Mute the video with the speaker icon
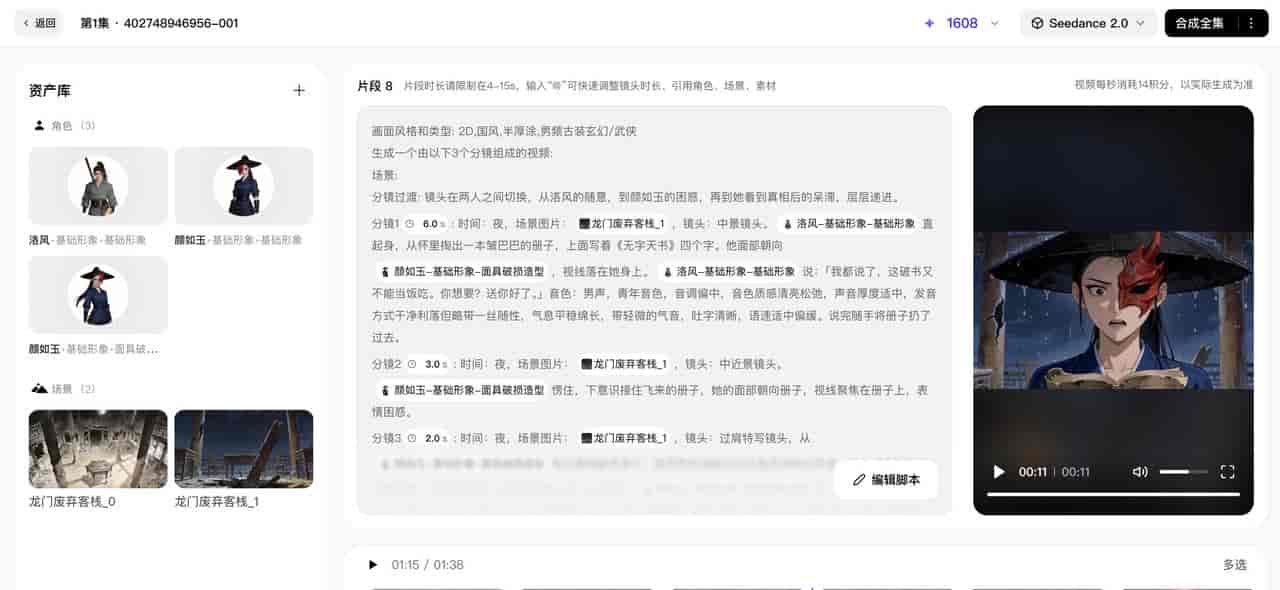Image resolution: width=1280 pixels, height=590 pixels. click(x=1140, y=471)
